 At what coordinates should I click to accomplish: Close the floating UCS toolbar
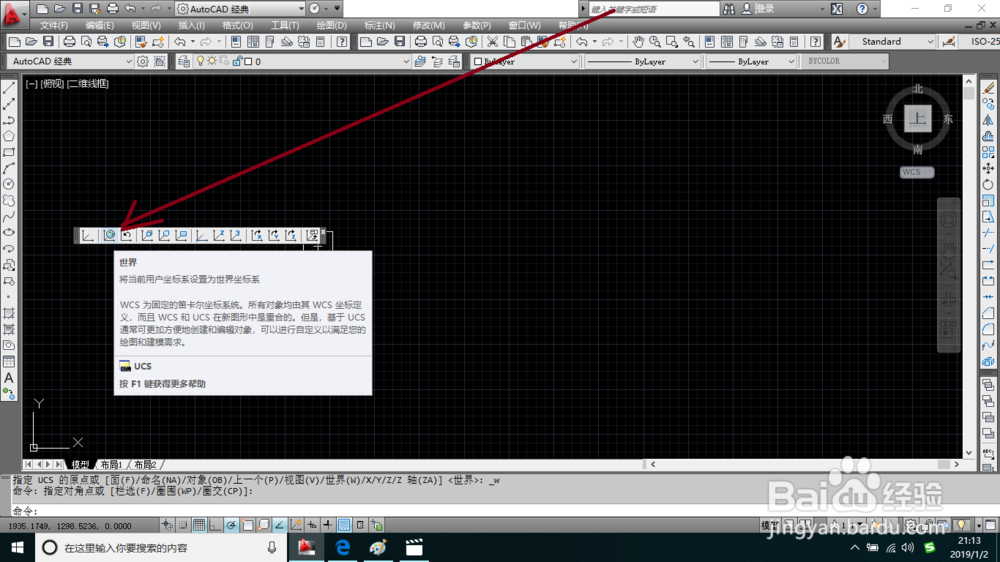(x=323, y=232)
